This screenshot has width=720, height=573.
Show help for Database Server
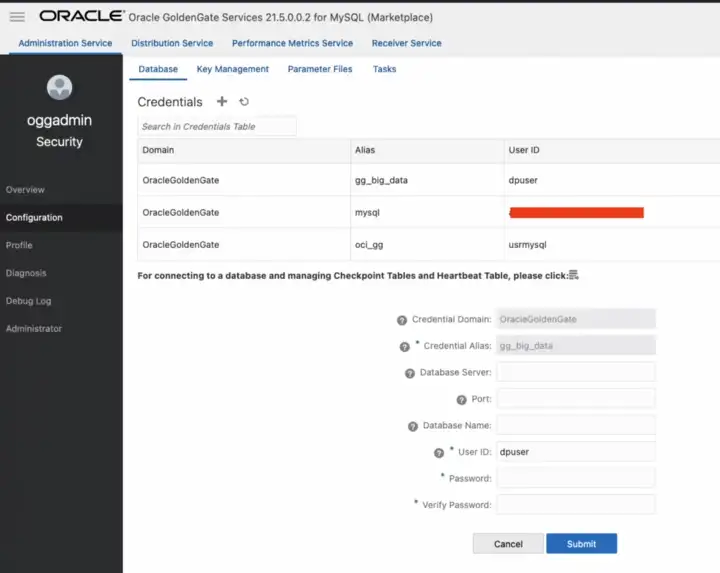tap(410, 373)
